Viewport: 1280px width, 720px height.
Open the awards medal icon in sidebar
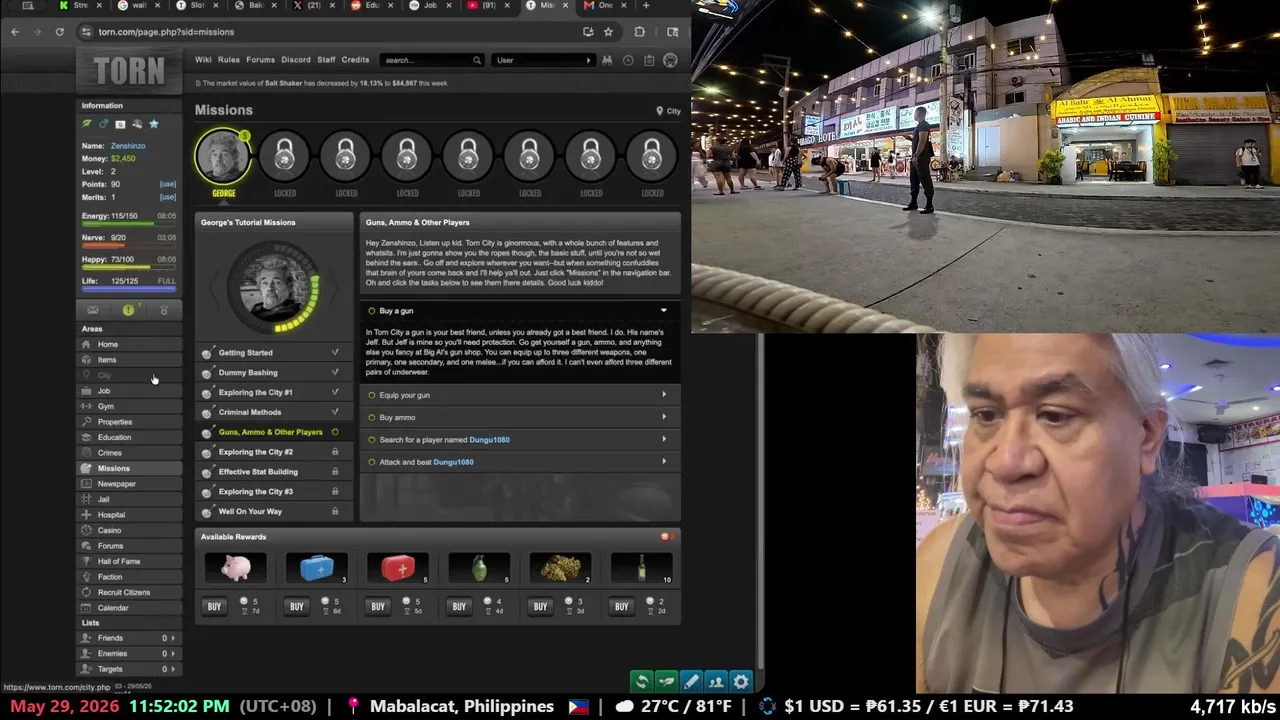click(164, 310)
